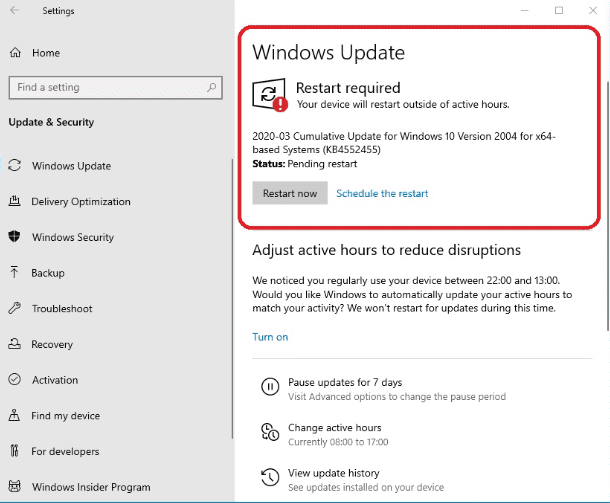
Task: Open For developers settings
Action: click(x=65, y=451)
